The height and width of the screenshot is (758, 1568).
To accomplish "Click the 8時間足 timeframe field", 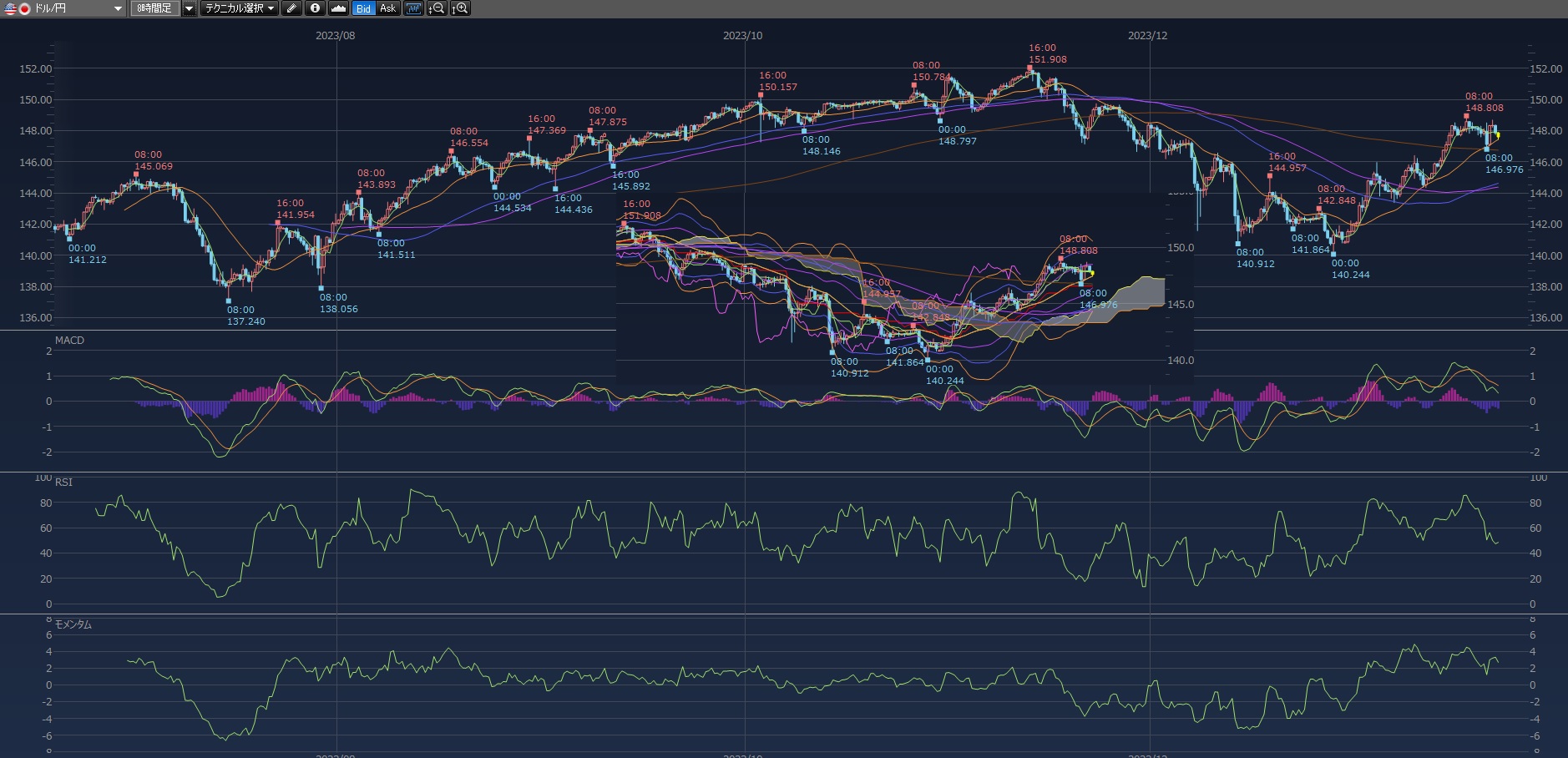I will point(154,8).
